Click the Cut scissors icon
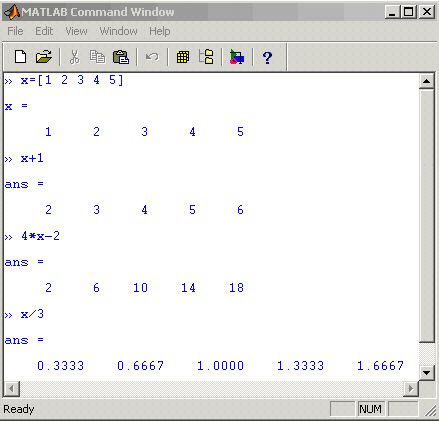This screenshot has height=421, width=439. tap(75, 57)
